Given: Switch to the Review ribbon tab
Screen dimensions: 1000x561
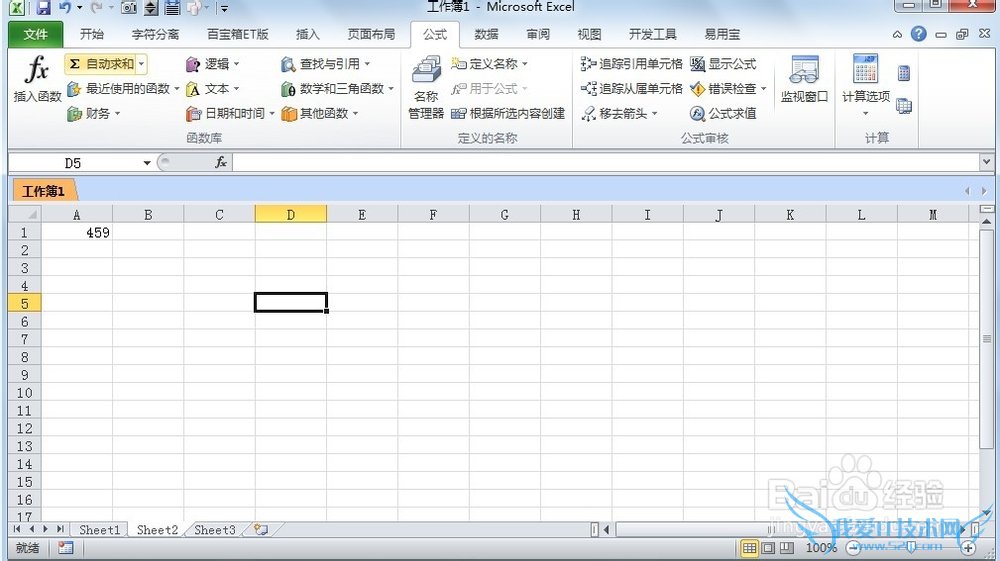Looking at the screenshot, I should [x=538, y=34].
